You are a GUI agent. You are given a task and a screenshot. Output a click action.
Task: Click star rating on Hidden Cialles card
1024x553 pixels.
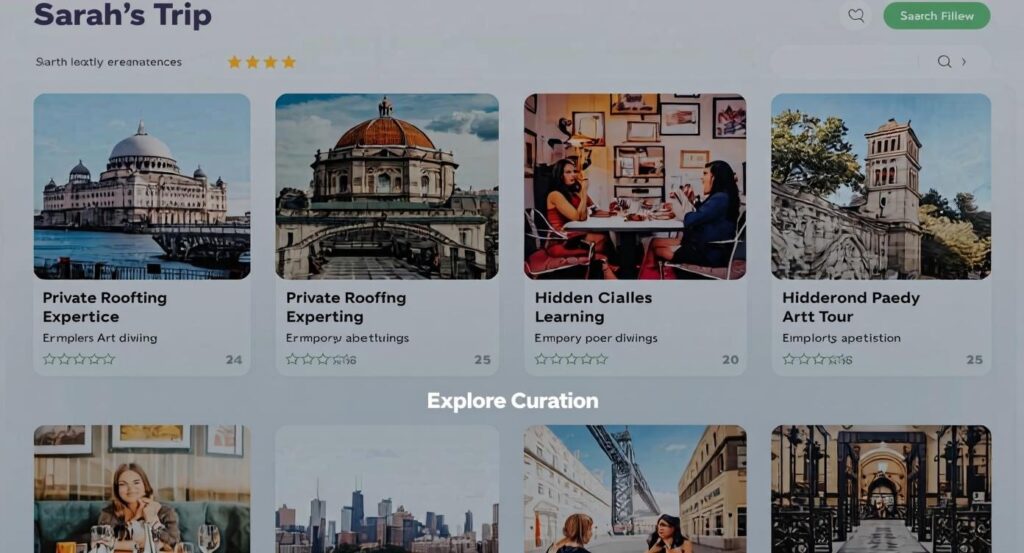(x=571, y=359)
